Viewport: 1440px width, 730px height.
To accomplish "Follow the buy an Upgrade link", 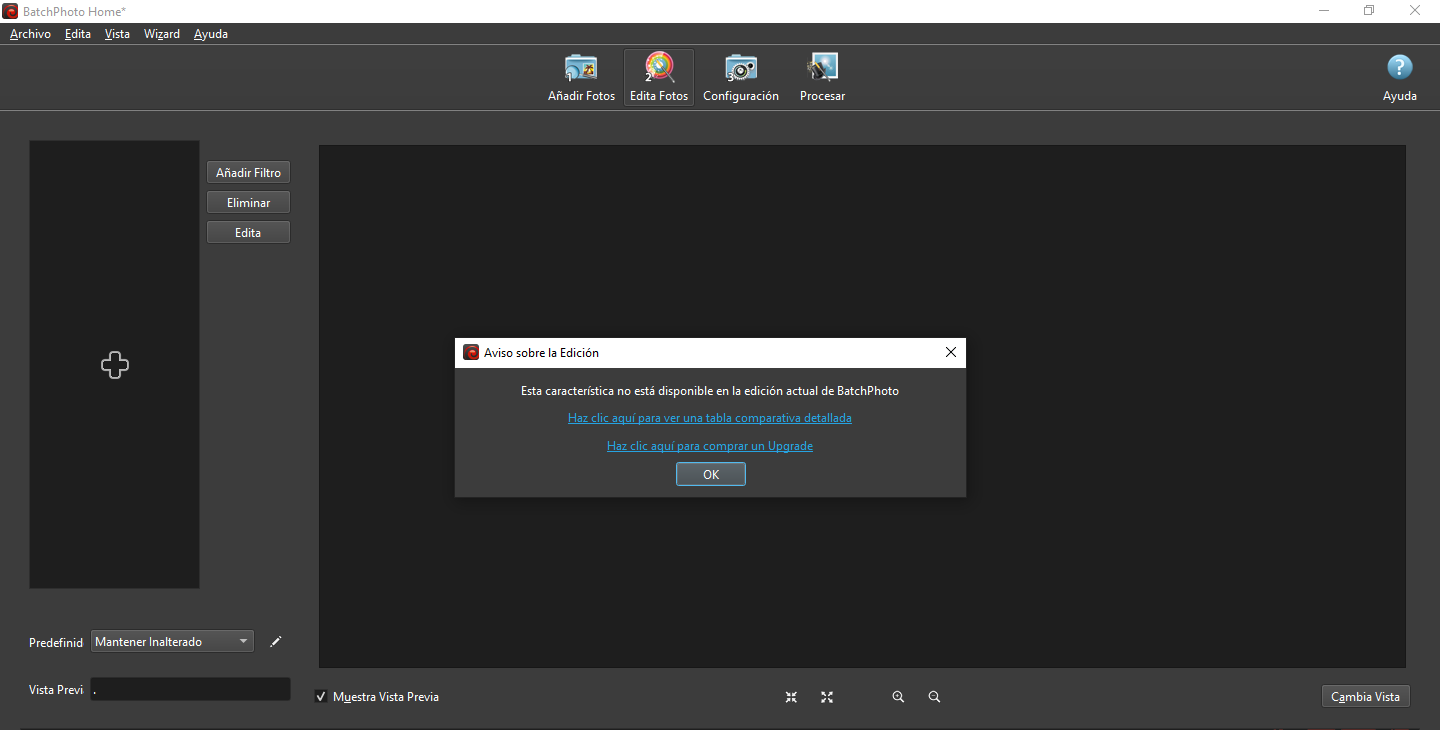I will click(710, 446).
